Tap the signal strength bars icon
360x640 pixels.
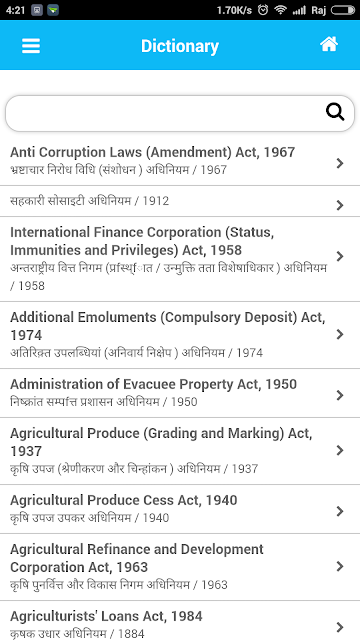299,10
